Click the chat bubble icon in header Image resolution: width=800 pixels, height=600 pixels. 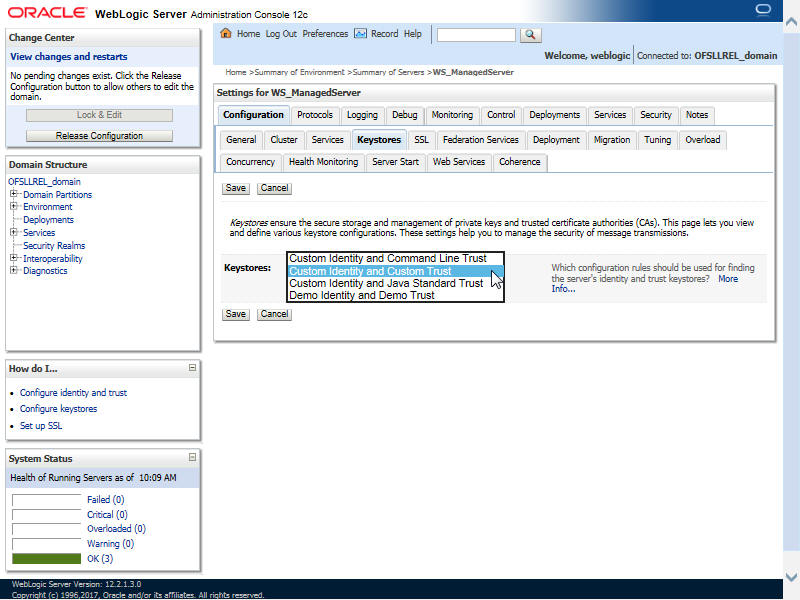[763, 10]
